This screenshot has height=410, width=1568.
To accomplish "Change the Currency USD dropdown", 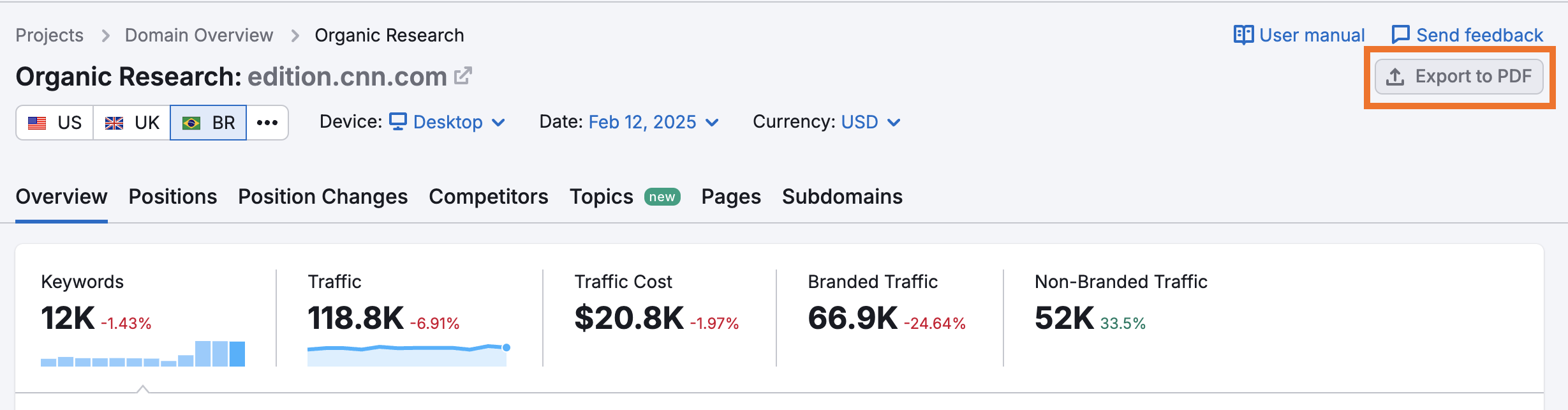I will pos(870,122).
